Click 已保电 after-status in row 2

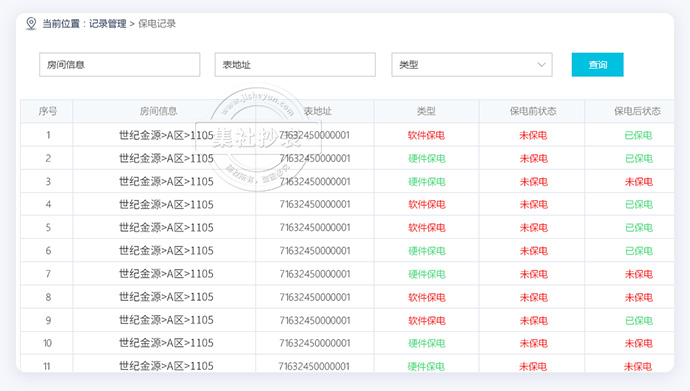pos(639,158)
